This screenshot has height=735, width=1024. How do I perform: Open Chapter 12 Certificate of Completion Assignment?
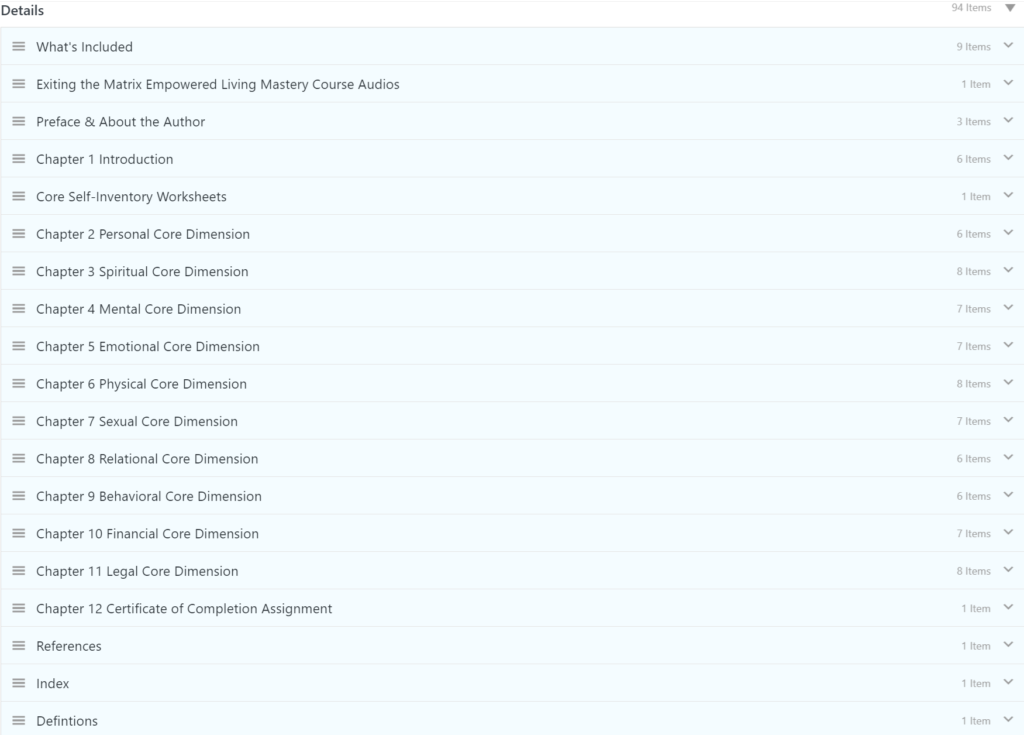(x=184, y=609)
